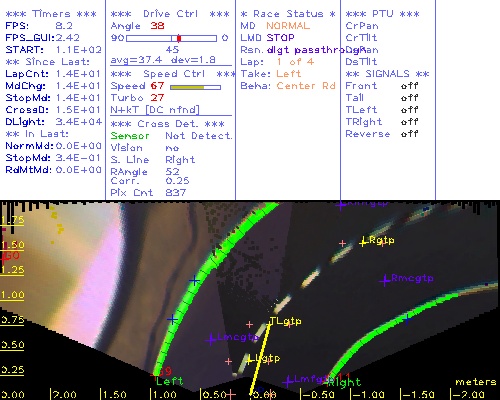Click the Drive Ctrl section header

coord(170,14)
